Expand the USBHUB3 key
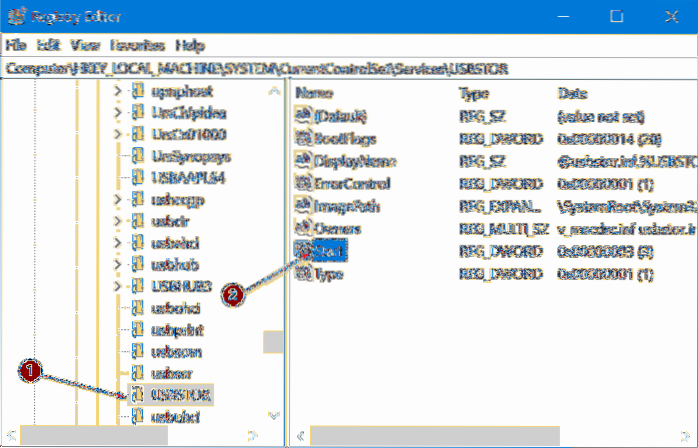698x448 pixels. (x=118, y=286)
